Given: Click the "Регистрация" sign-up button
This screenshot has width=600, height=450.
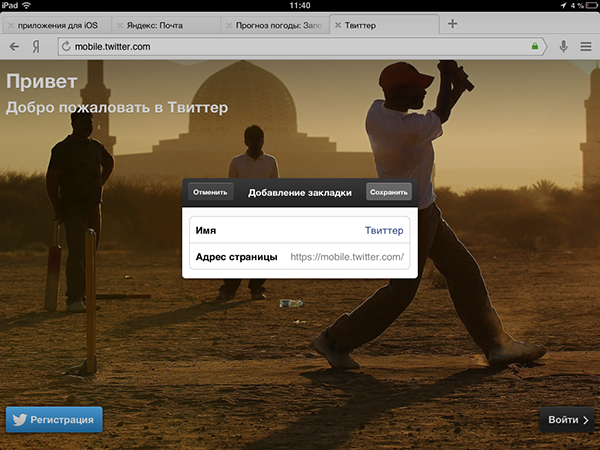Looking at the screenshot, I should 54,420.
